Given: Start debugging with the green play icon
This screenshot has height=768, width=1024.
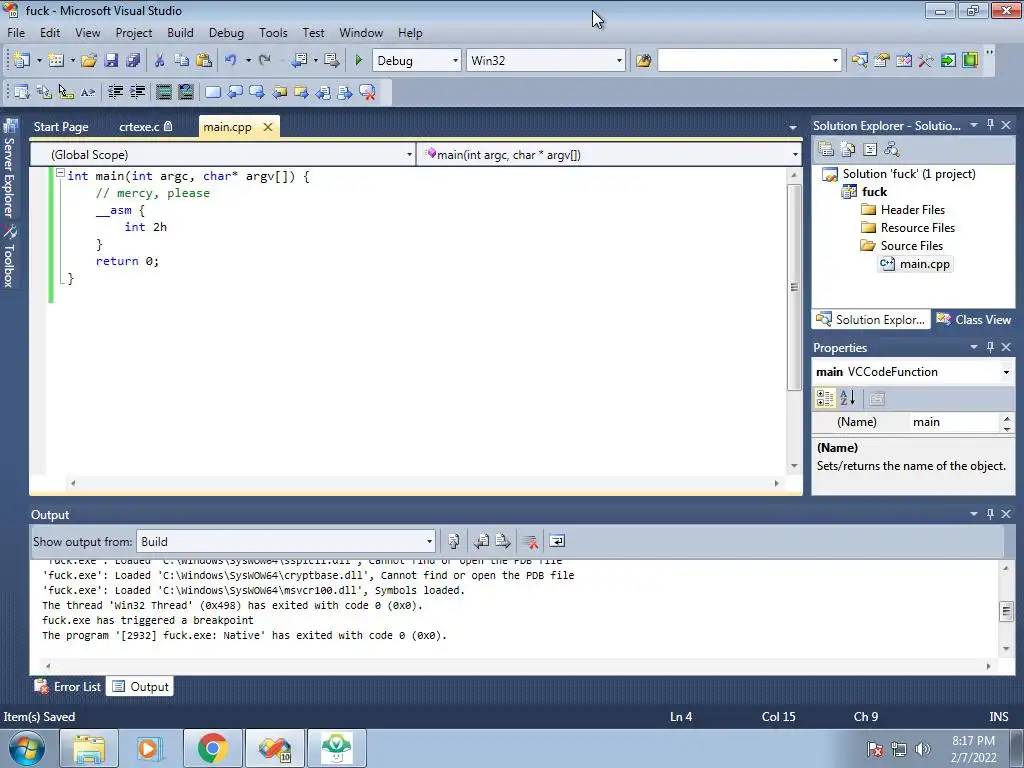Looking at the screenshot, I should [x=359, y=61].
